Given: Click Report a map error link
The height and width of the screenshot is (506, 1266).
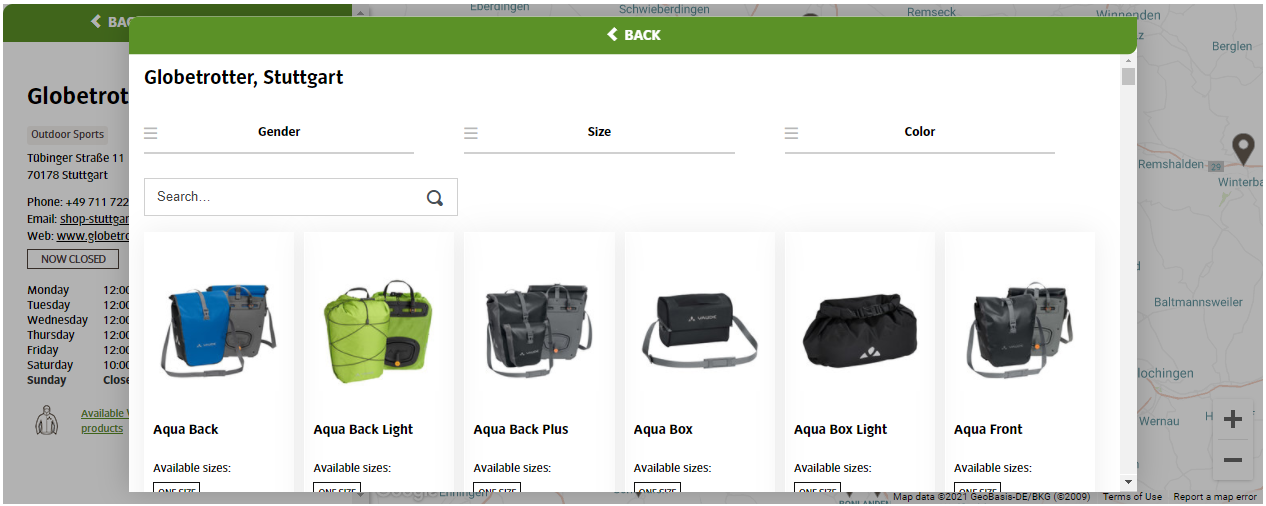Looking at the screenshot, I should tap(1215, 497).
